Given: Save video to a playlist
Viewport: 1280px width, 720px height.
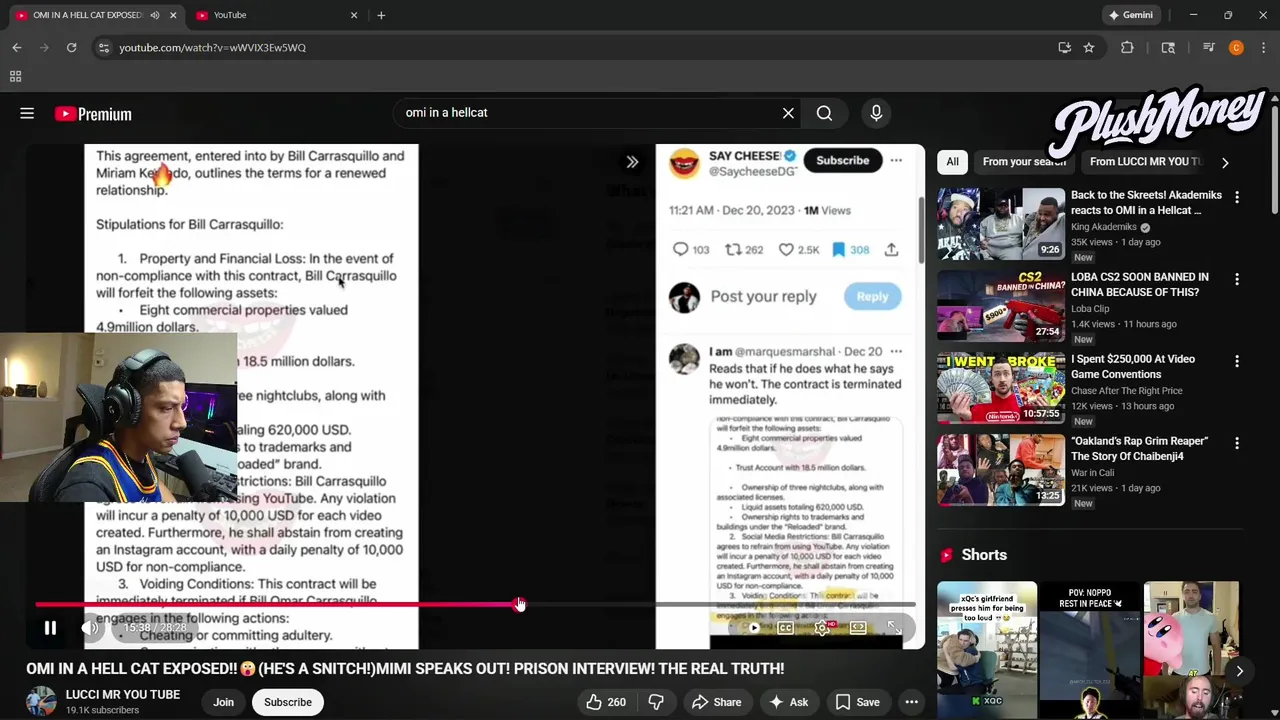Looking at the screenshot, I should [x=857, y=702].
